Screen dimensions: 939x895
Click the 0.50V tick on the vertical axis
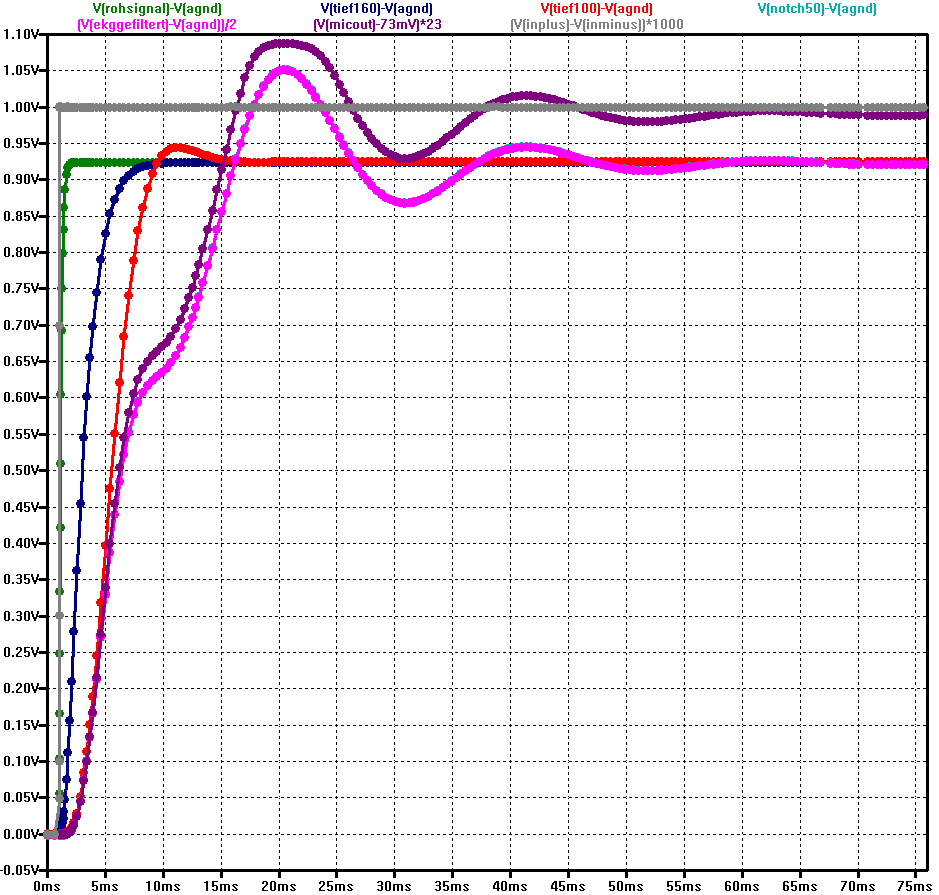22,470
